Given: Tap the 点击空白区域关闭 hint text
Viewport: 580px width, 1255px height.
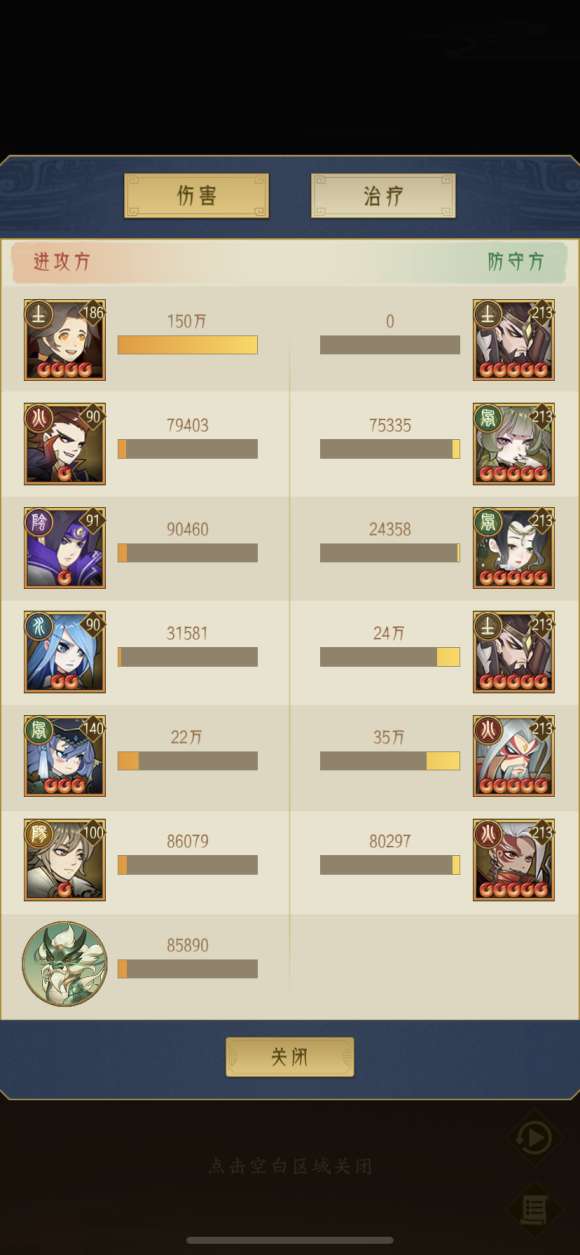Looking at the screenshot, I should 290,1166.
